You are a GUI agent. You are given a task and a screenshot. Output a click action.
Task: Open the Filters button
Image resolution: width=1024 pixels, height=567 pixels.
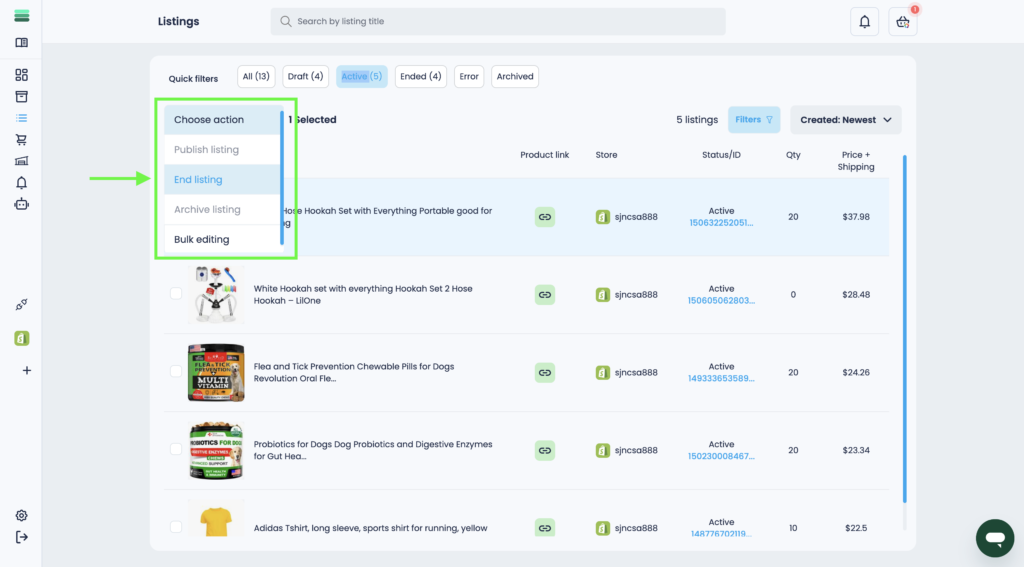tap(754, 120)
